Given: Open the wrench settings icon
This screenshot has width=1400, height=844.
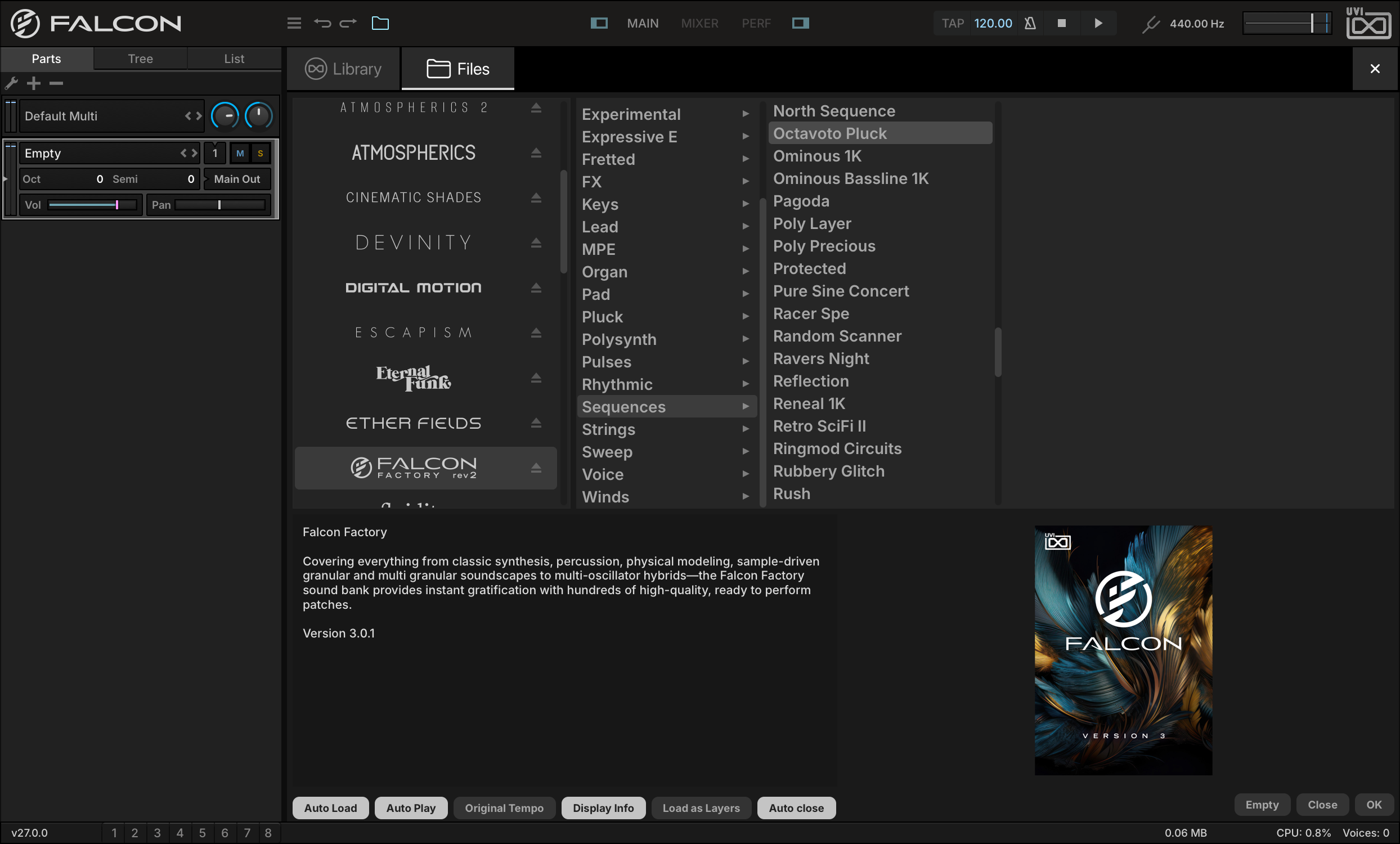Looking at the screenshot, I should click(11, 83).
